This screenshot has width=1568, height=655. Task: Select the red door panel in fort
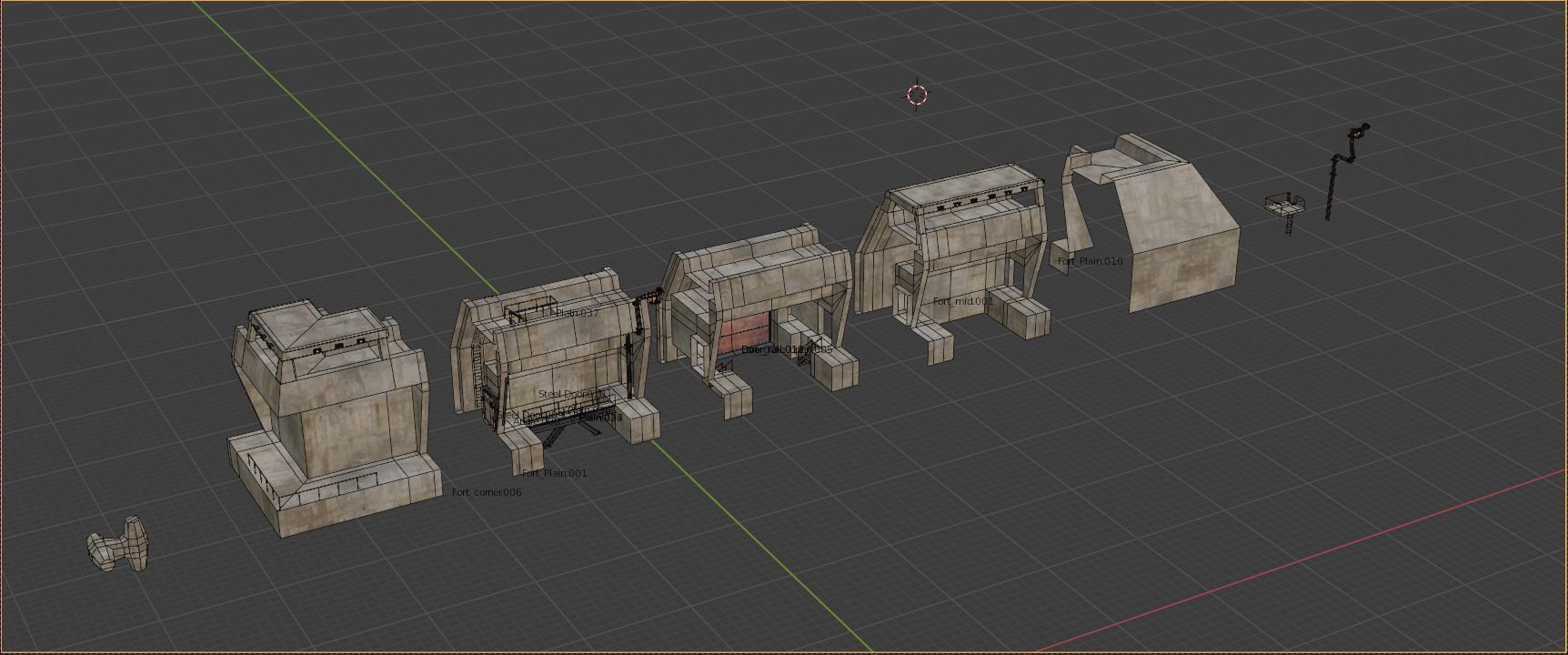pos(744,332)
